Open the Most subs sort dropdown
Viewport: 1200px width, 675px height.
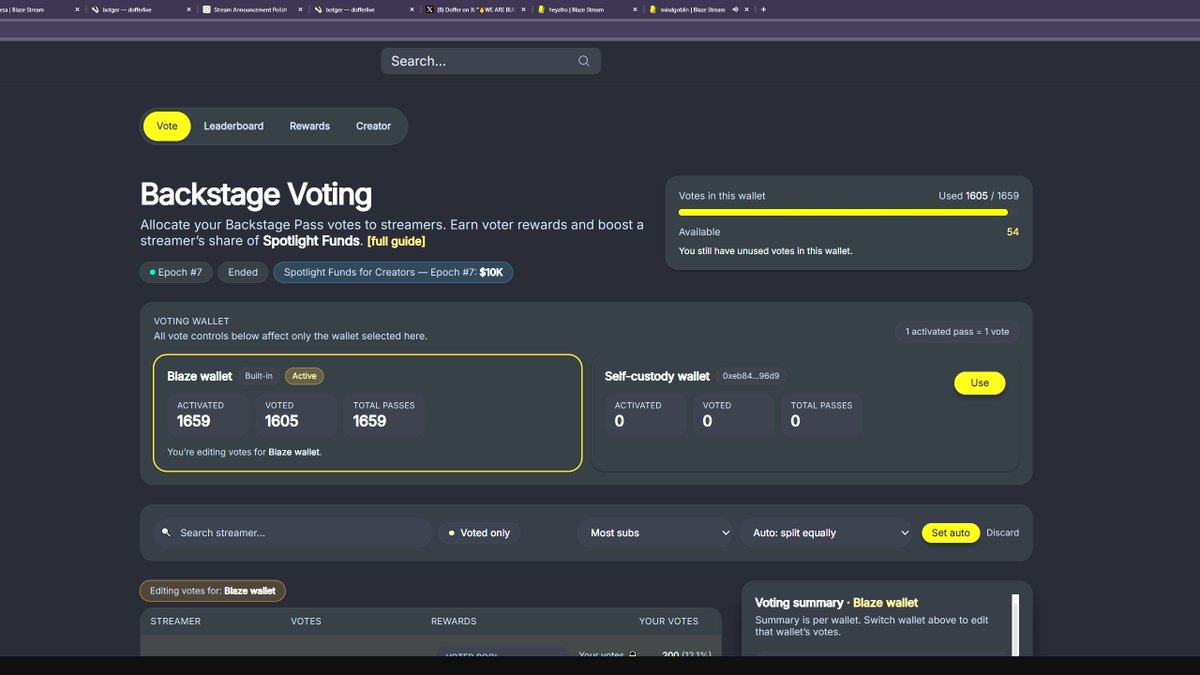coord(655,533)
